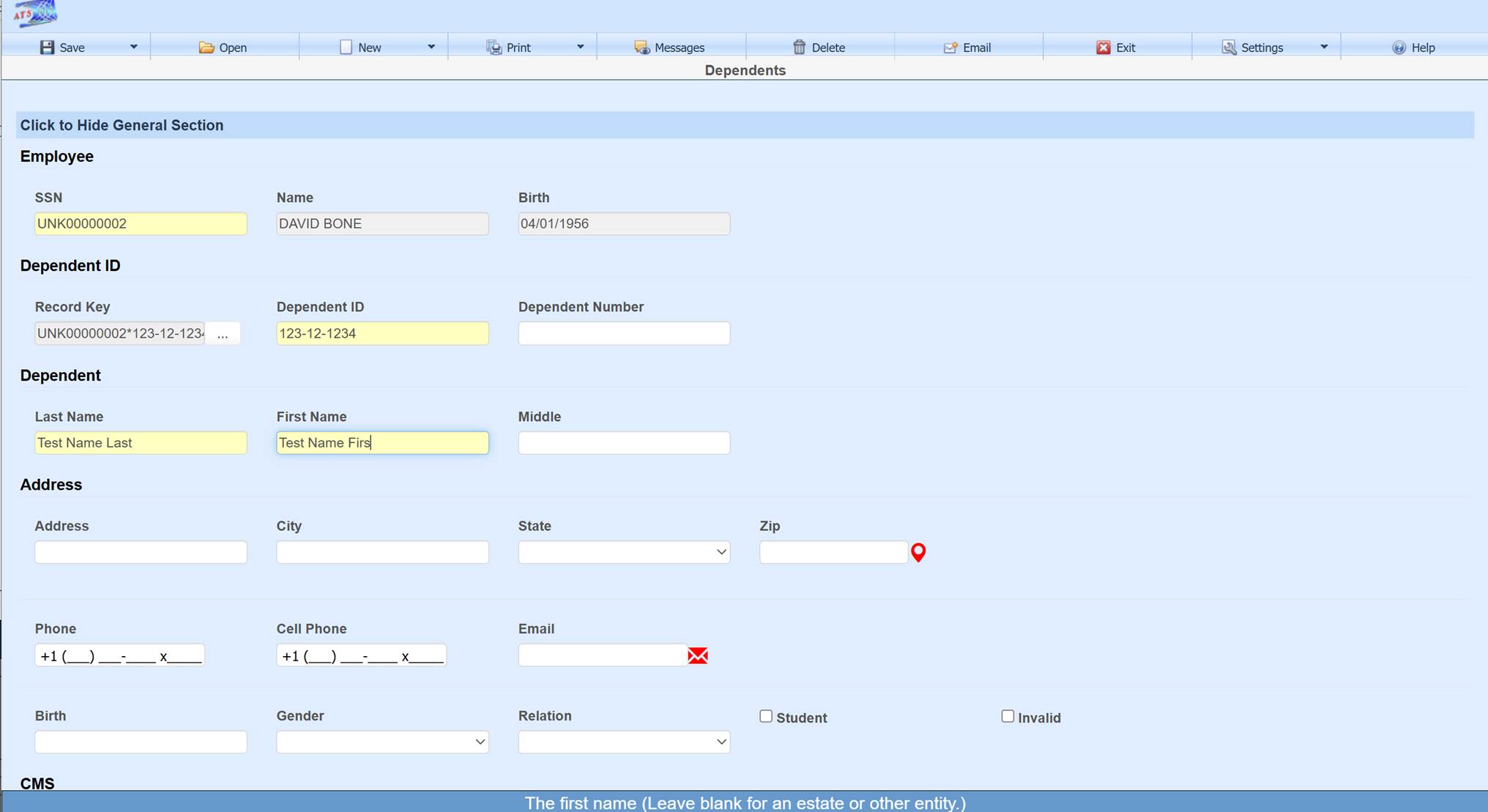Click the Record Key ellipsis lookup button
The width and height of the screenshot is (1488, 812).
click(x=223, y=334)
